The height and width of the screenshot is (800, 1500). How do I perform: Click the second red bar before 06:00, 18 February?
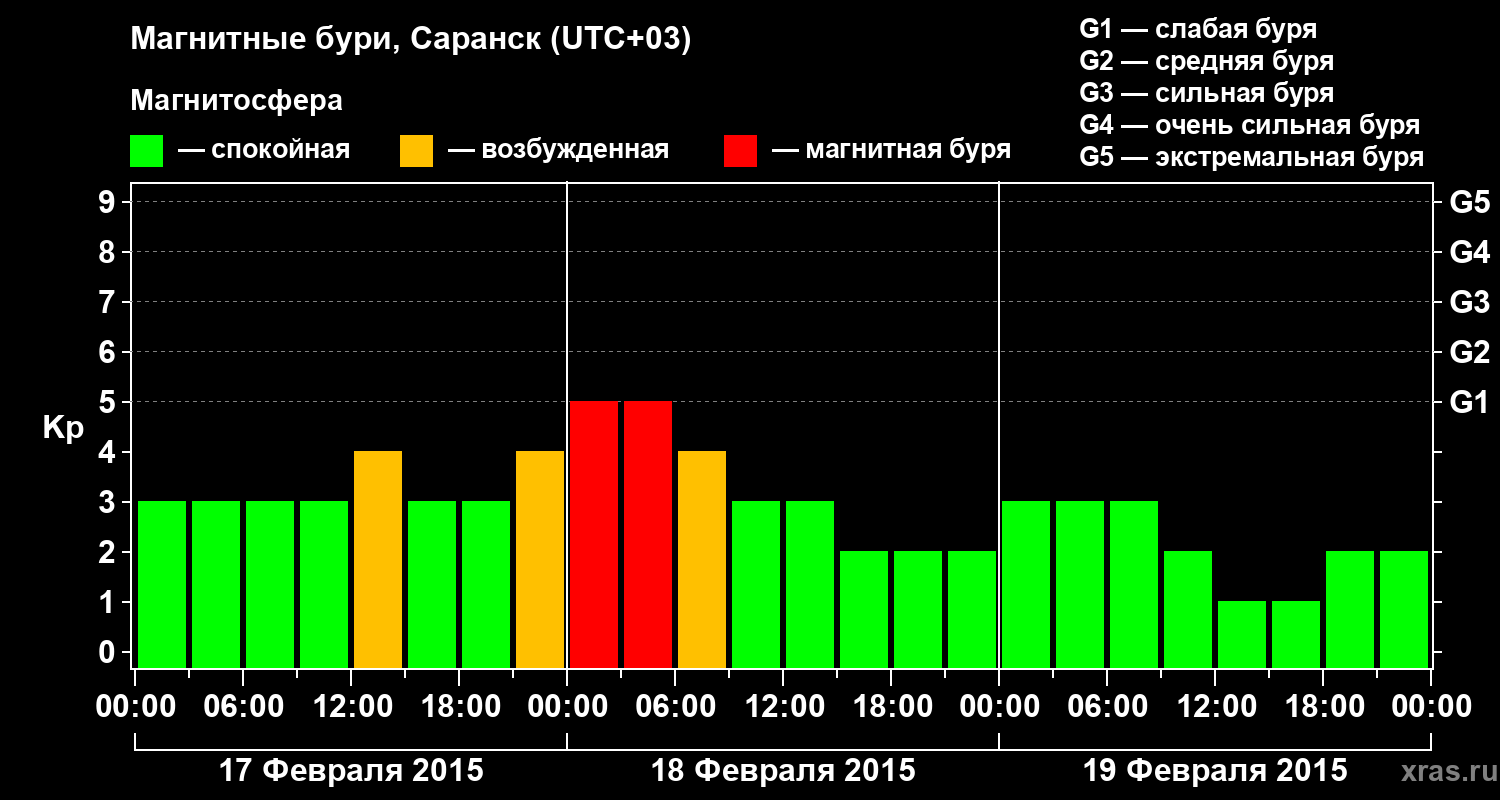(648, 534)
